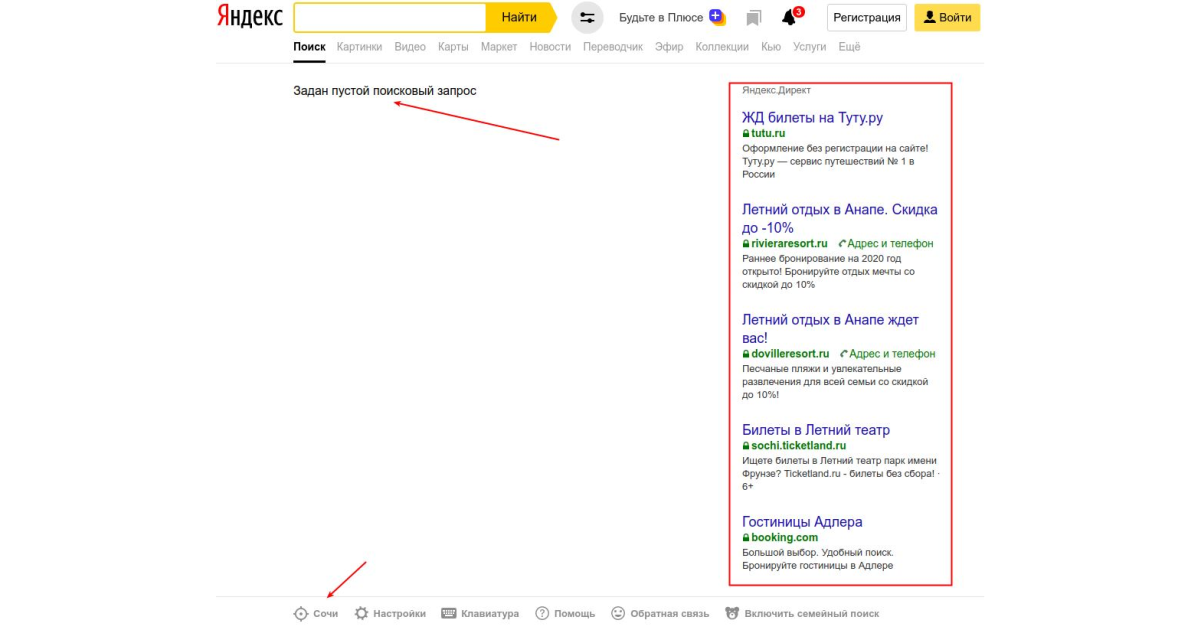Open Будьте в Плюсе link
Image resolution: width=1200 pixels, height=630 pixels.
coord(661,17)
